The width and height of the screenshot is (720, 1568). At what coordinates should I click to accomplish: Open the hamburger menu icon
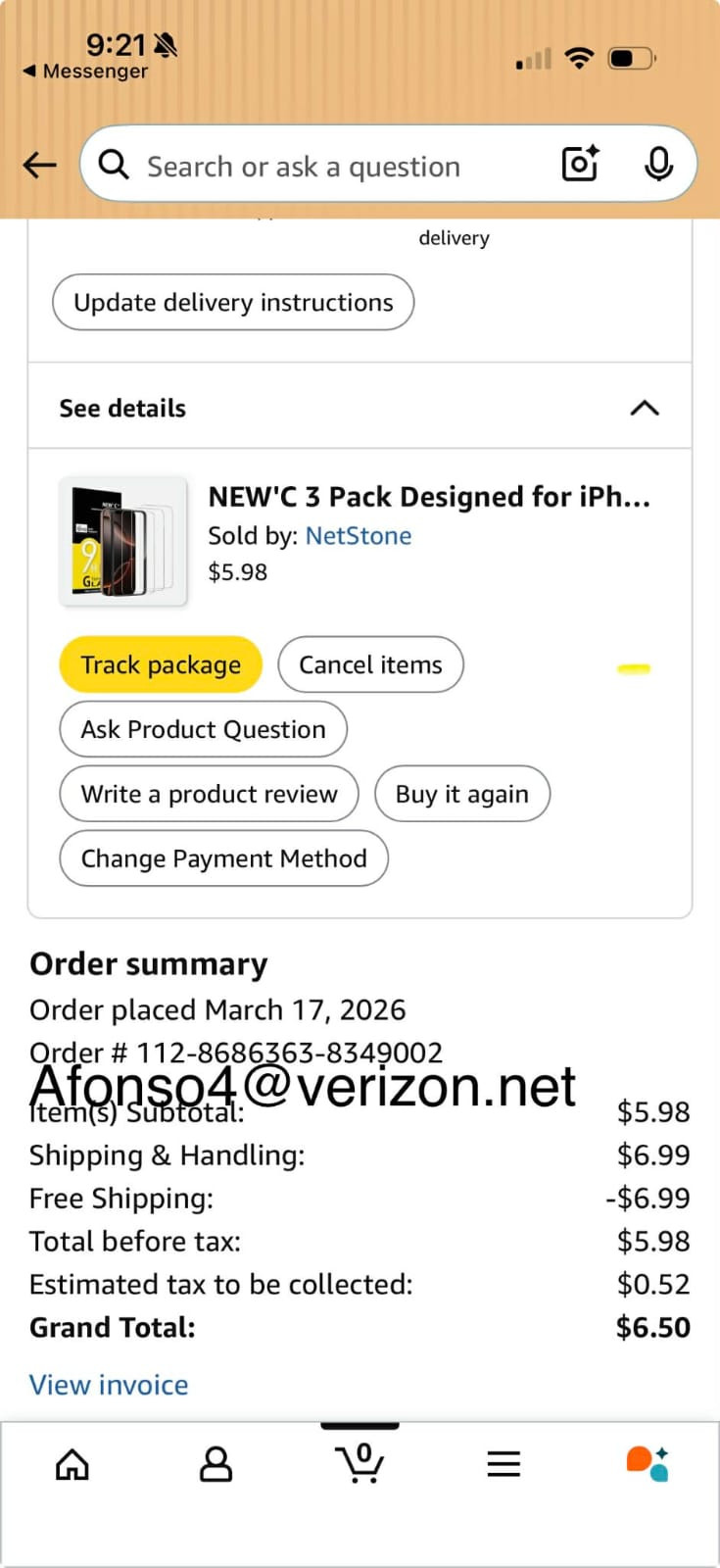point(504,1464)
